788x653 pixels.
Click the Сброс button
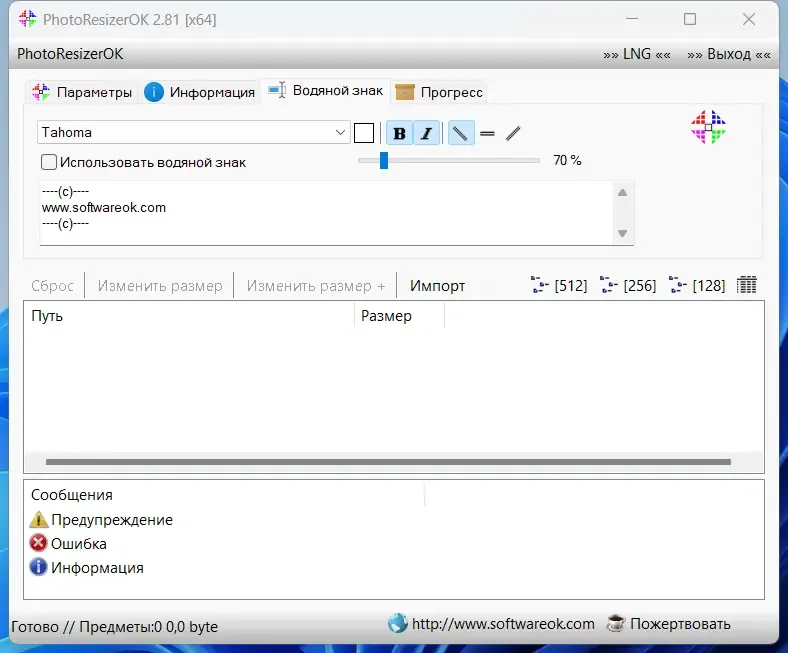[x=52, y=286]
